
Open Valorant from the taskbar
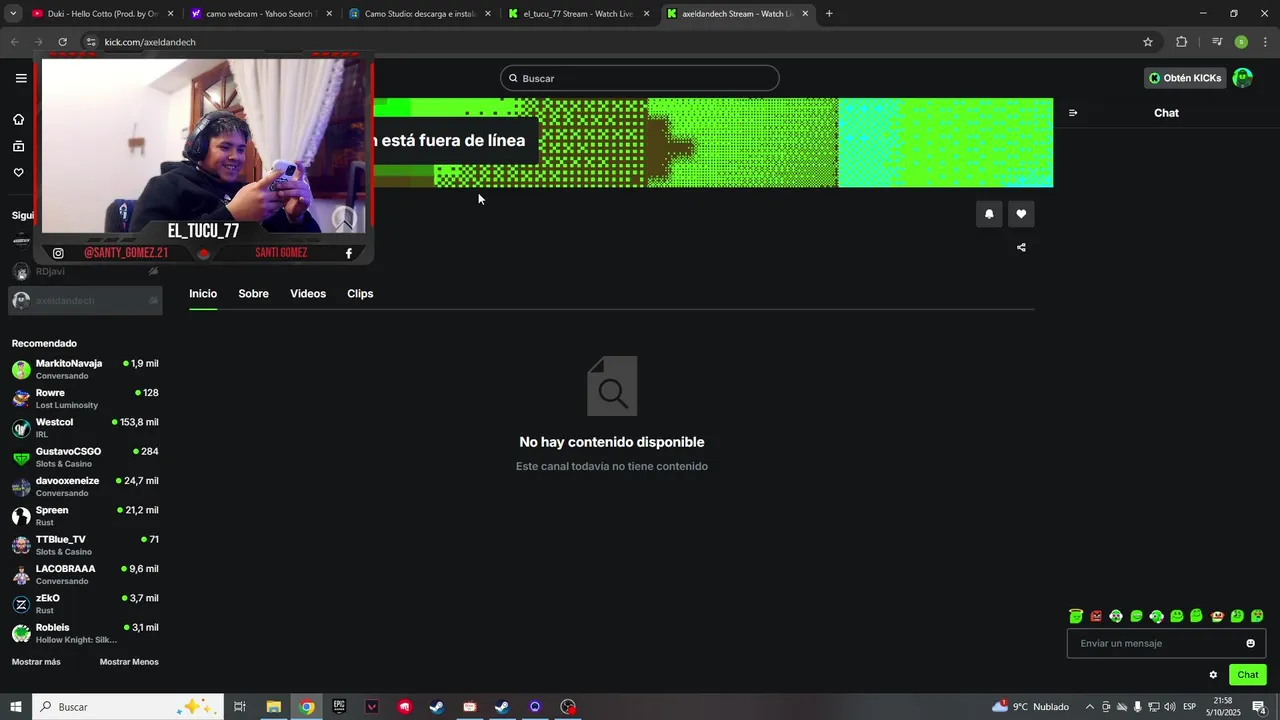pyautogui.click(x=372, y=707)
